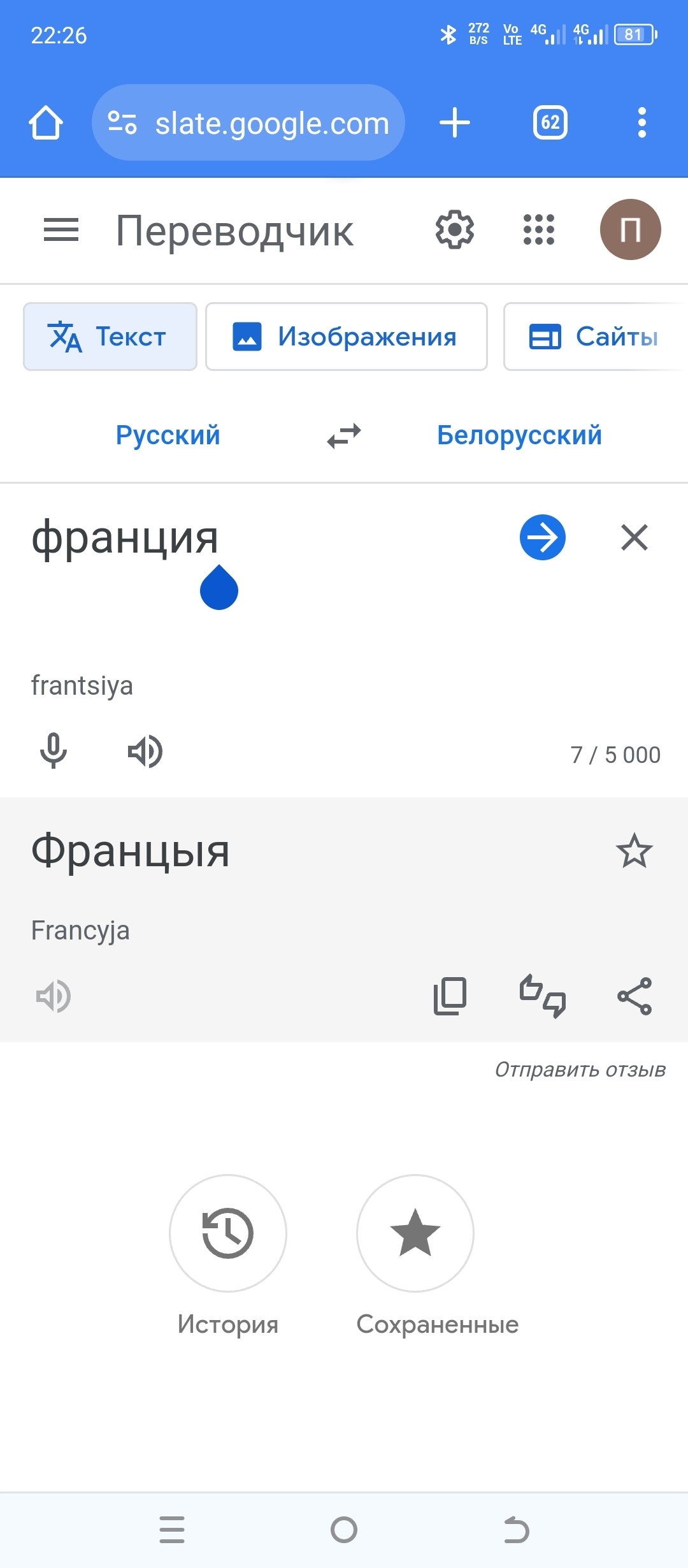Open the Белорусский target language selector

click(519, 436)
